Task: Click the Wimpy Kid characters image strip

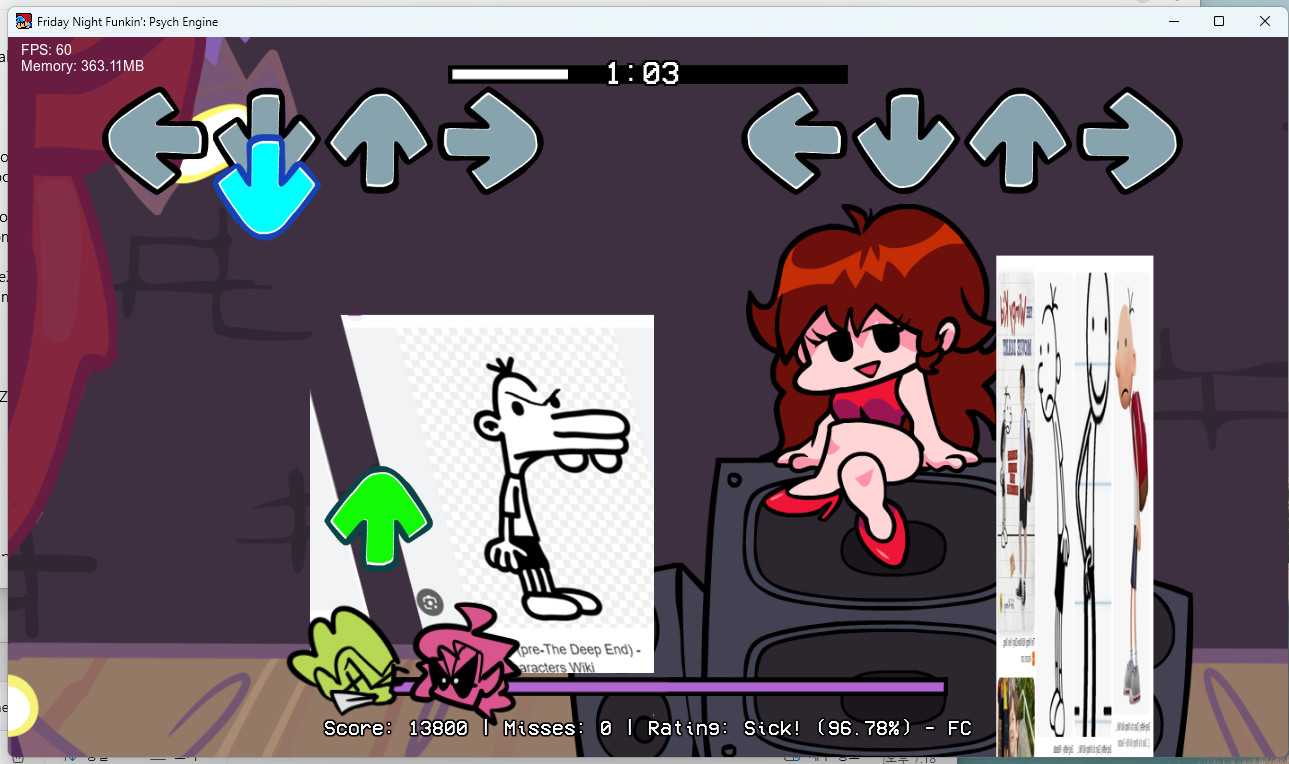Action: coord(1075,506)
